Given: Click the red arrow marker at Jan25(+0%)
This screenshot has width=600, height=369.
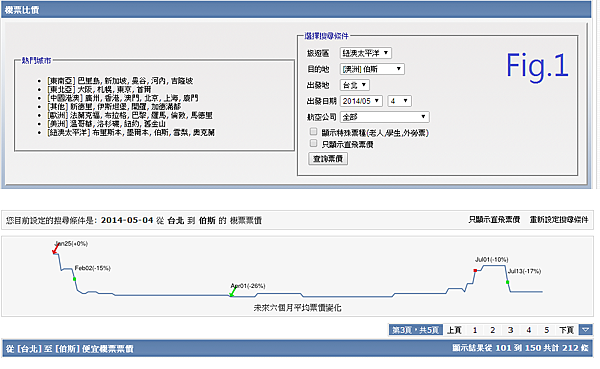Looking at the screenshot, I should click(x=55, y=249).
